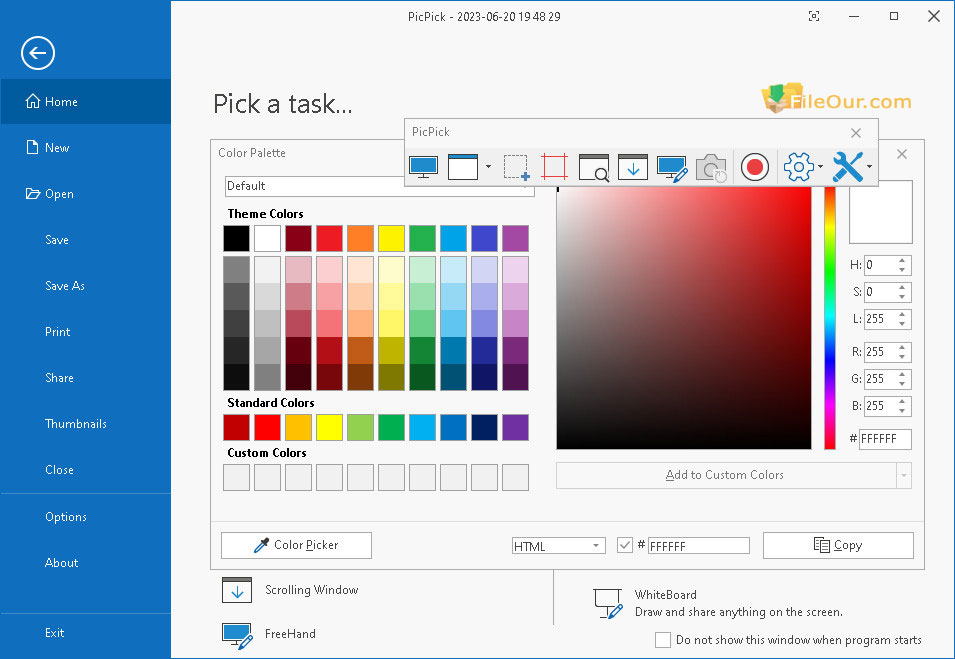This screenshot has width=955, height=659.
Task: Increase the S value stepper
Action: tap(902, 287)
